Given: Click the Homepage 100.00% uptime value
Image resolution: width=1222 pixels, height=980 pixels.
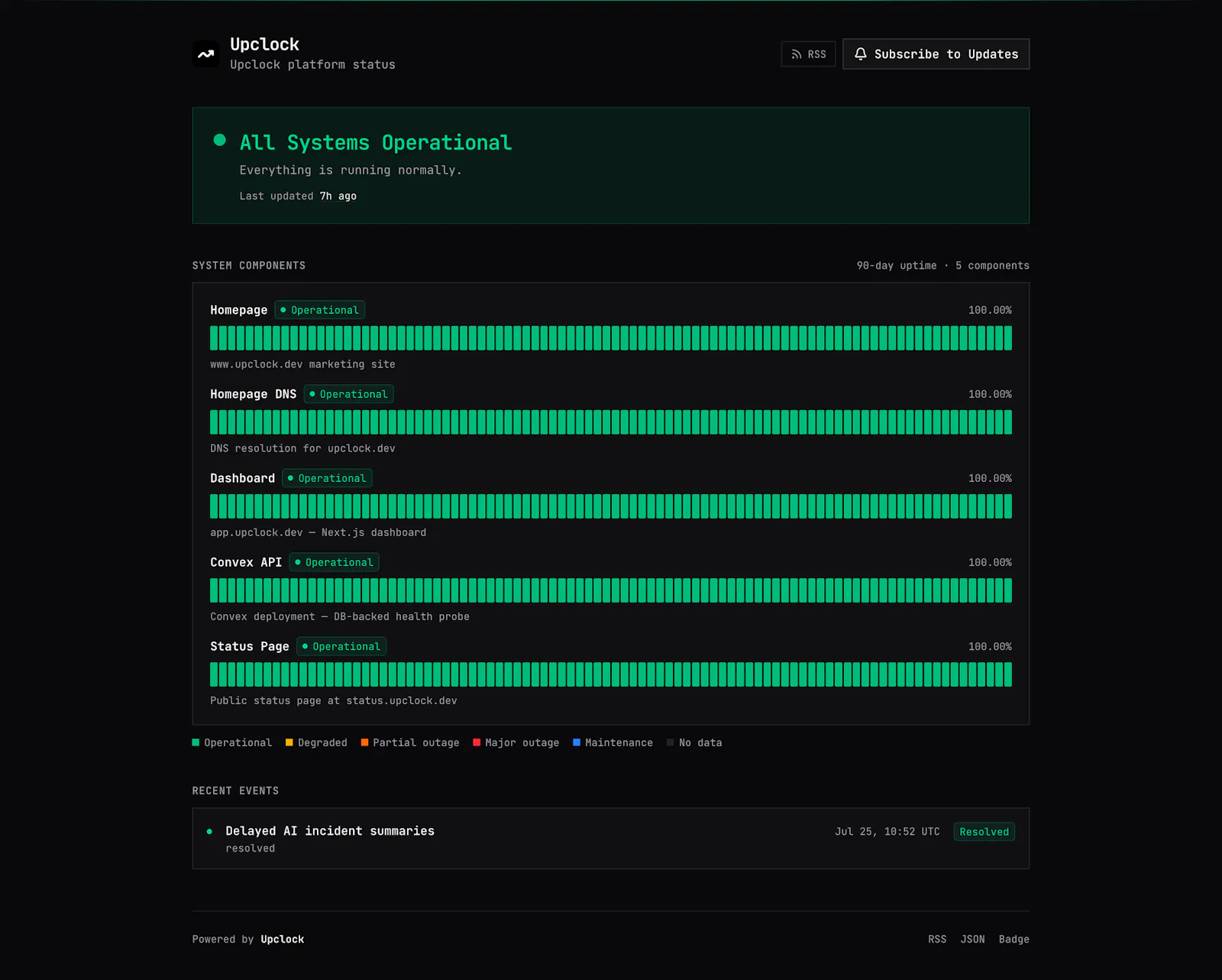Looking at the screenshot, I should (990, 310).
